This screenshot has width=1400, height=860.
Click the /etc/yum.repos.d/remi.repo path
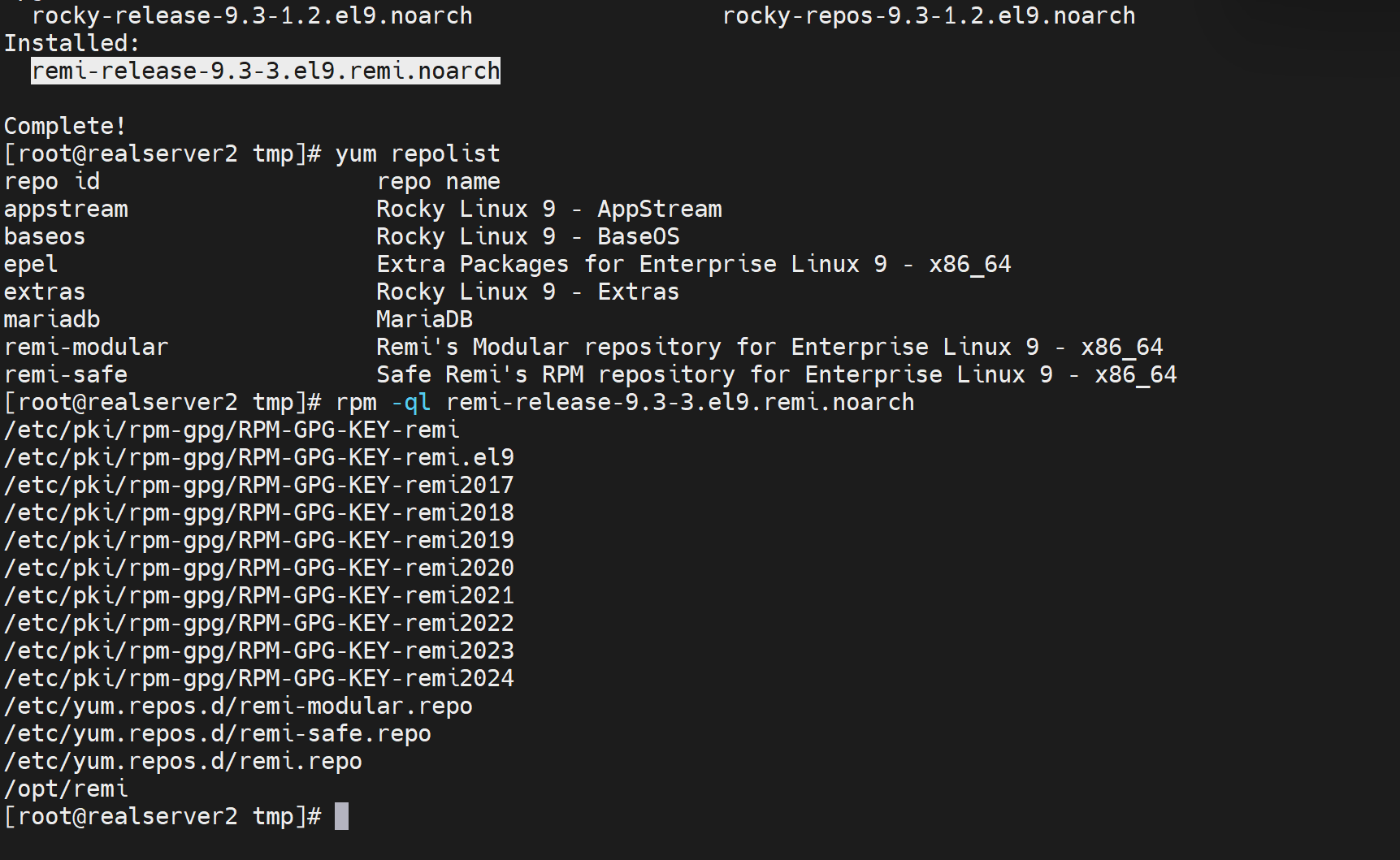[183, 762]
